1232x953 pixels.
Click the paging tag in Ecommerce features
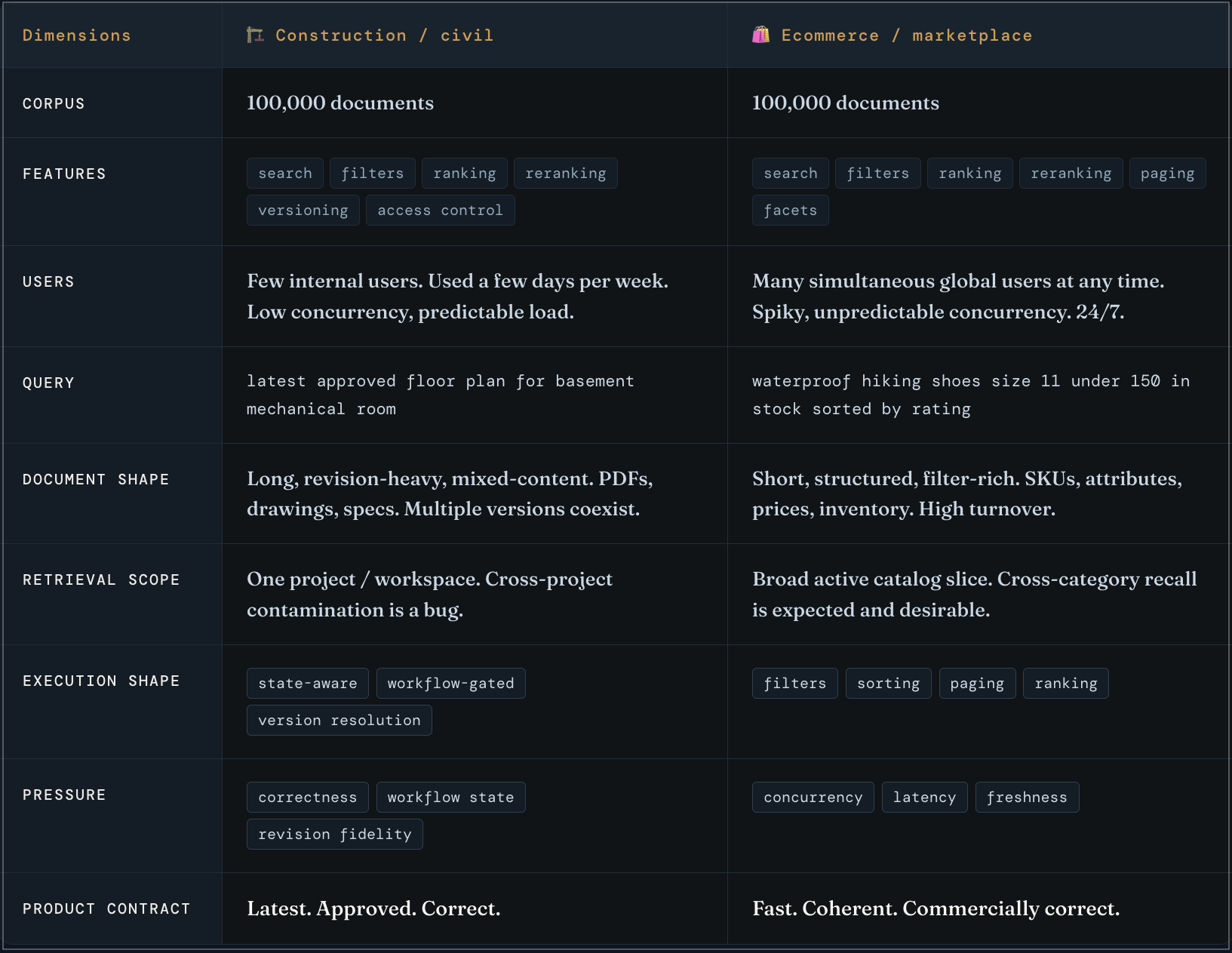click(x=1167, y=173)
